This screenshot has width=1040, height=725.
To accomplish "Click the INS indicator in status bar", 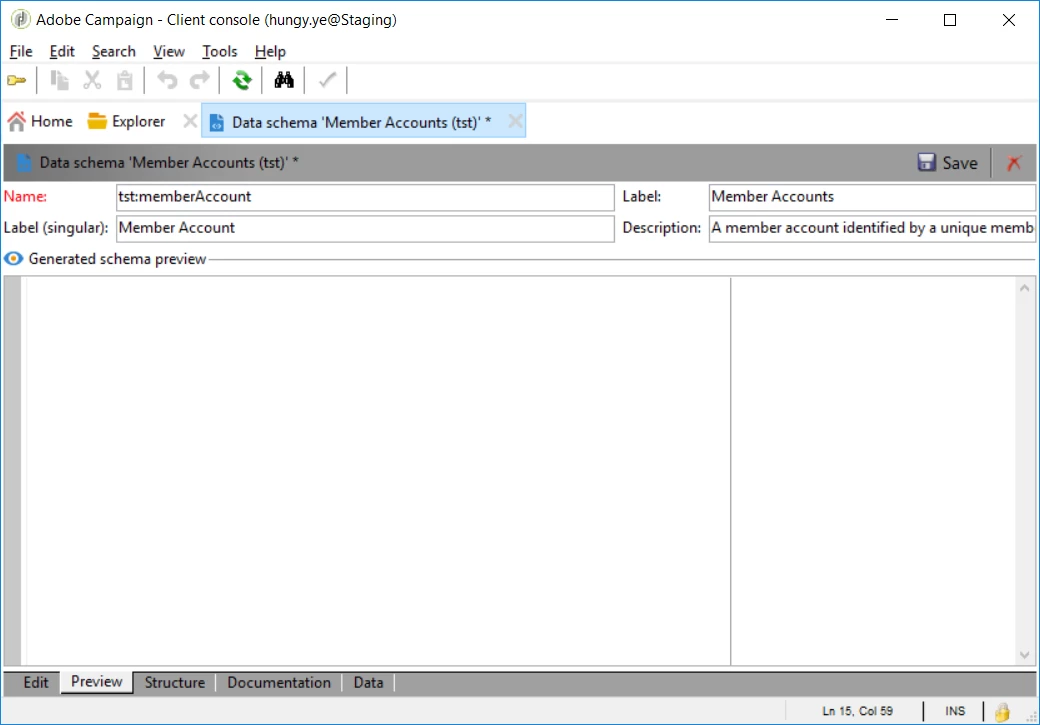I will 954,711.
